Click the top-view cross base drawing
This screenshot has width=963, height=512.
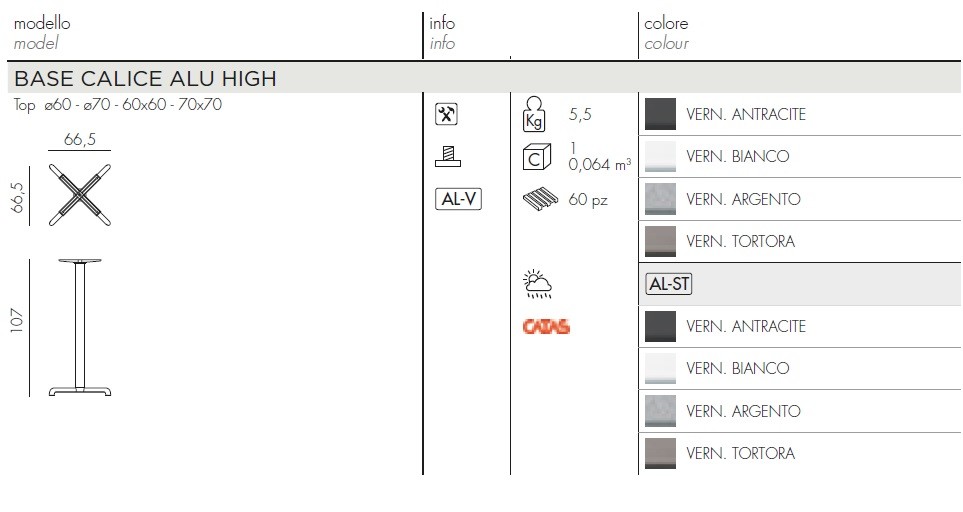(x=80, y=195)
